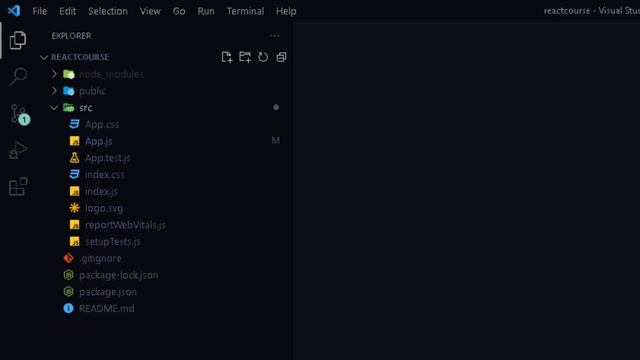Open README.md file
640x360 pixels.
tap(107, 309)
